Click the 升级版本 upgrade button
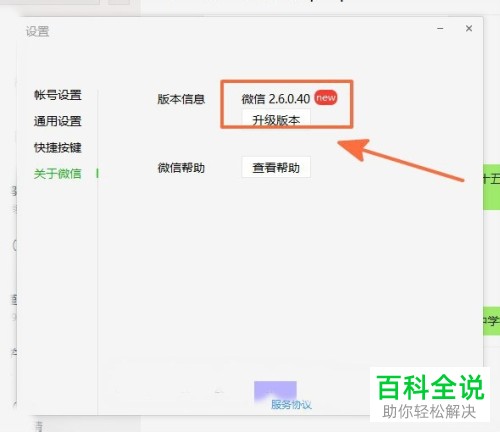Viewport: 500px width, 432px height. (x=276, y=118)
